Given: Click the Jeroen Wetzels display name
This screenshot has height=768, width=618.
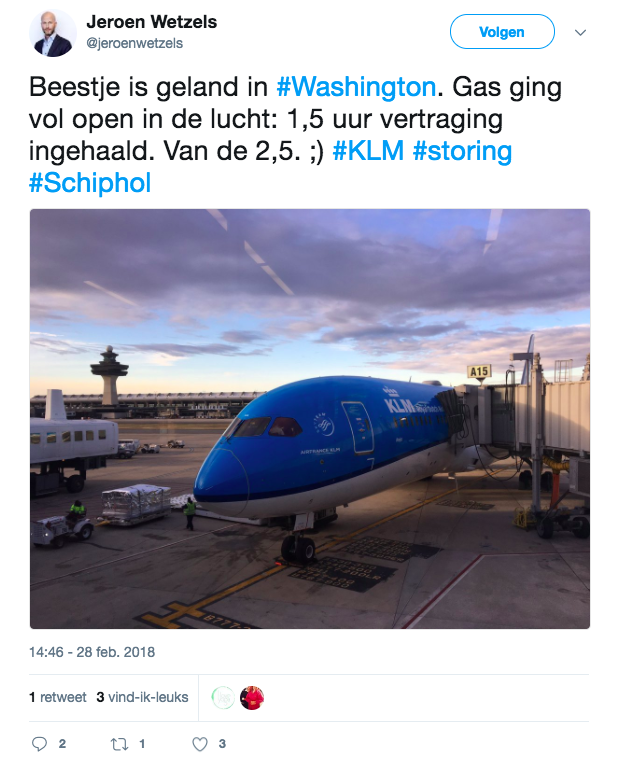Looking at the screenshot, I should click(152, 22).
